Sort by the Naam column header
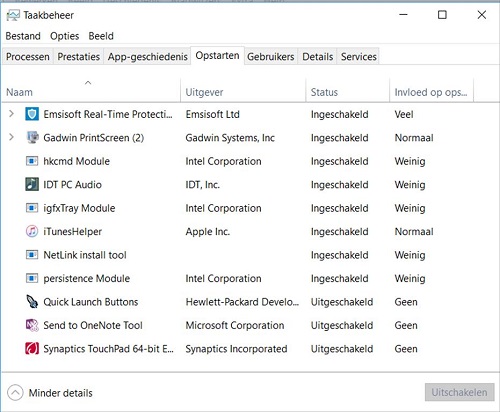Viewport: 500px width, 412px height. (91, 92)
